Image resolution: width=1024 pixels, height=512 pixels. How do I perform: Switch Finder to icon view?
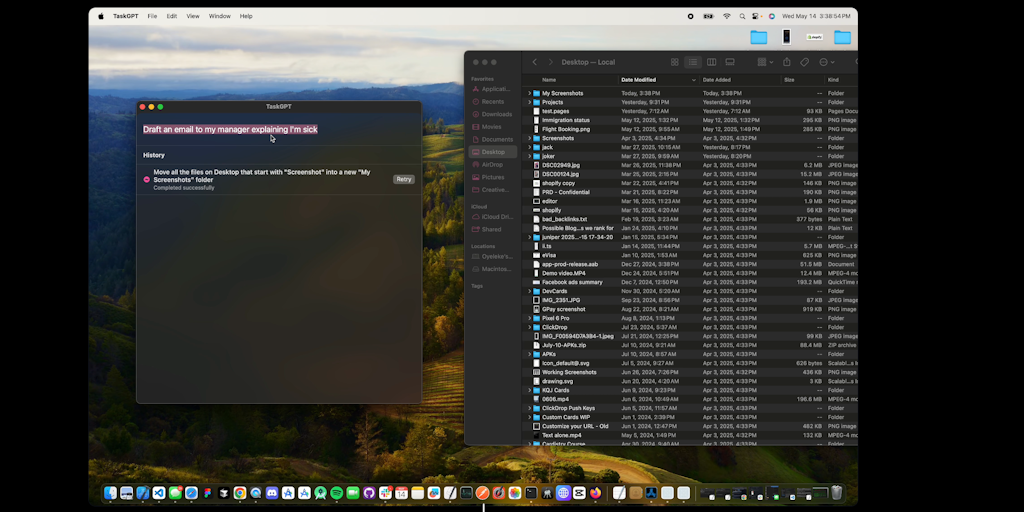click(x=675, y=62)
